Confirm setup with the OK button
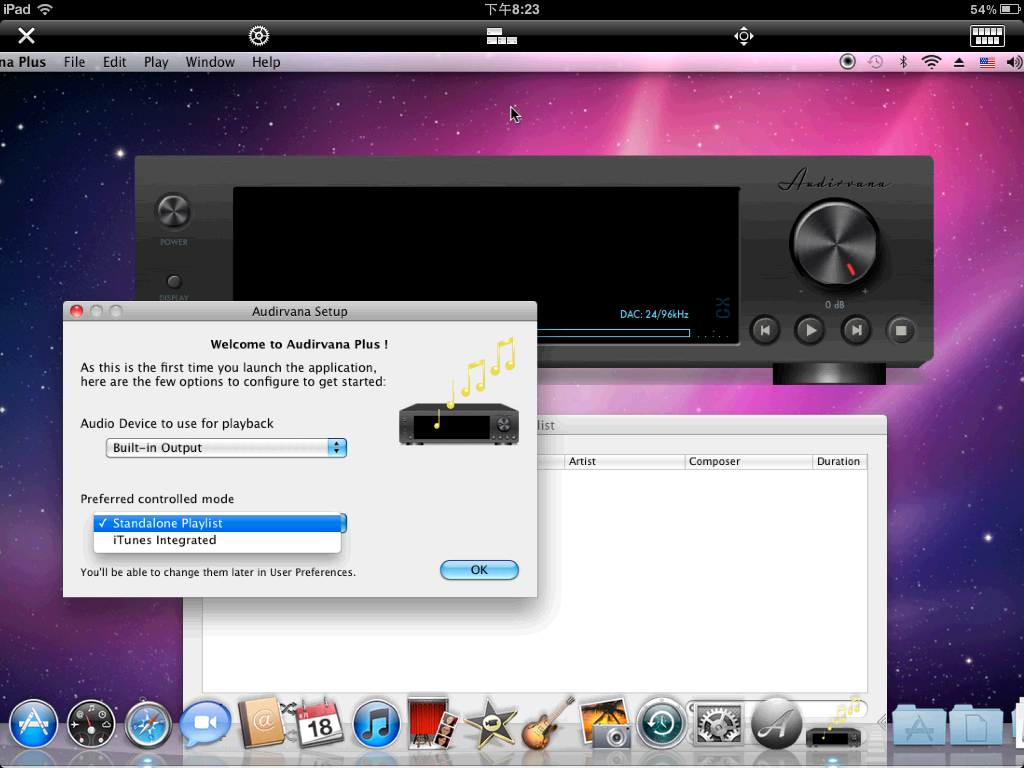 [x=479, y=570]
